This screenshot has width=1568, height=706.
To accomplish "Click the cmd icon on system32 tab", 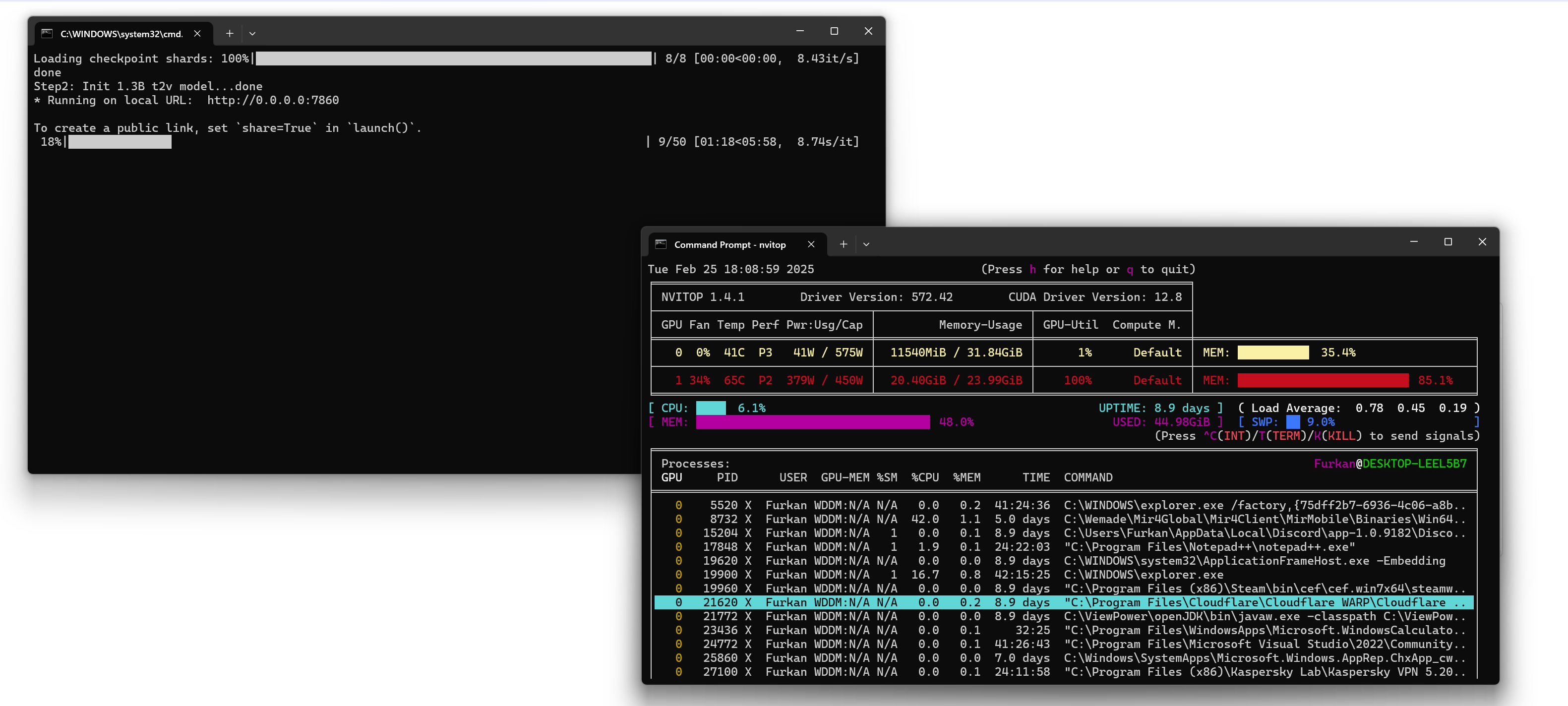I will [x=47, y=34].
